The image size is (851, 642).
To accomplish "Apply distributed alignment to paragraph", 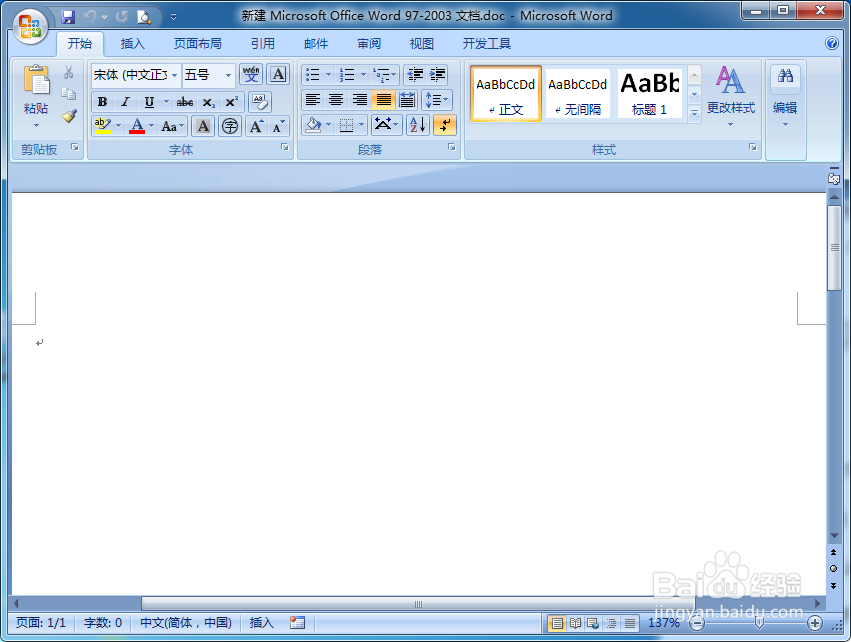I will (x=407, y=100).
